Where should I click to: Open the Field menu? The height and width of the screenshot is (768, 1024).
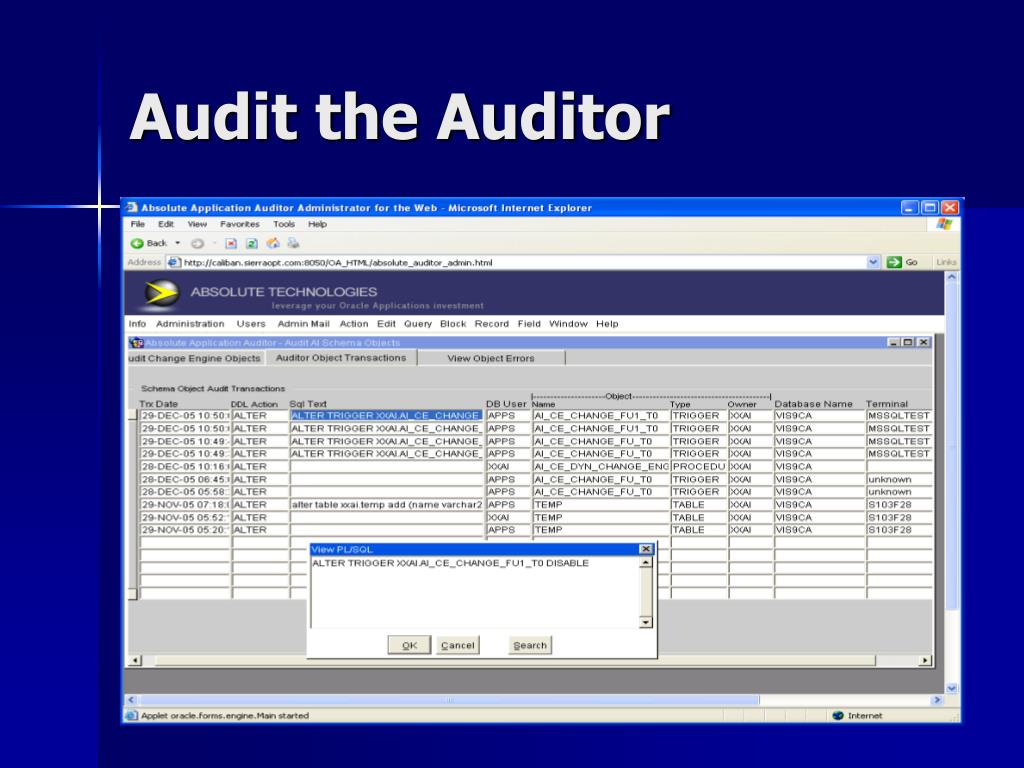point(529,324)
